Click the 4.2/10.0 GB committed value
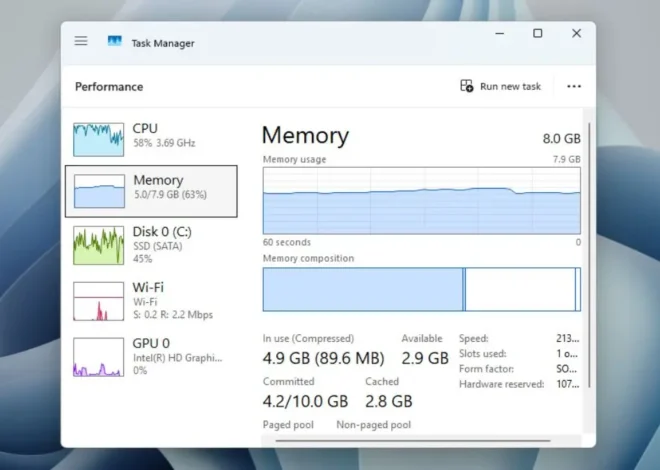 (305, 401)
